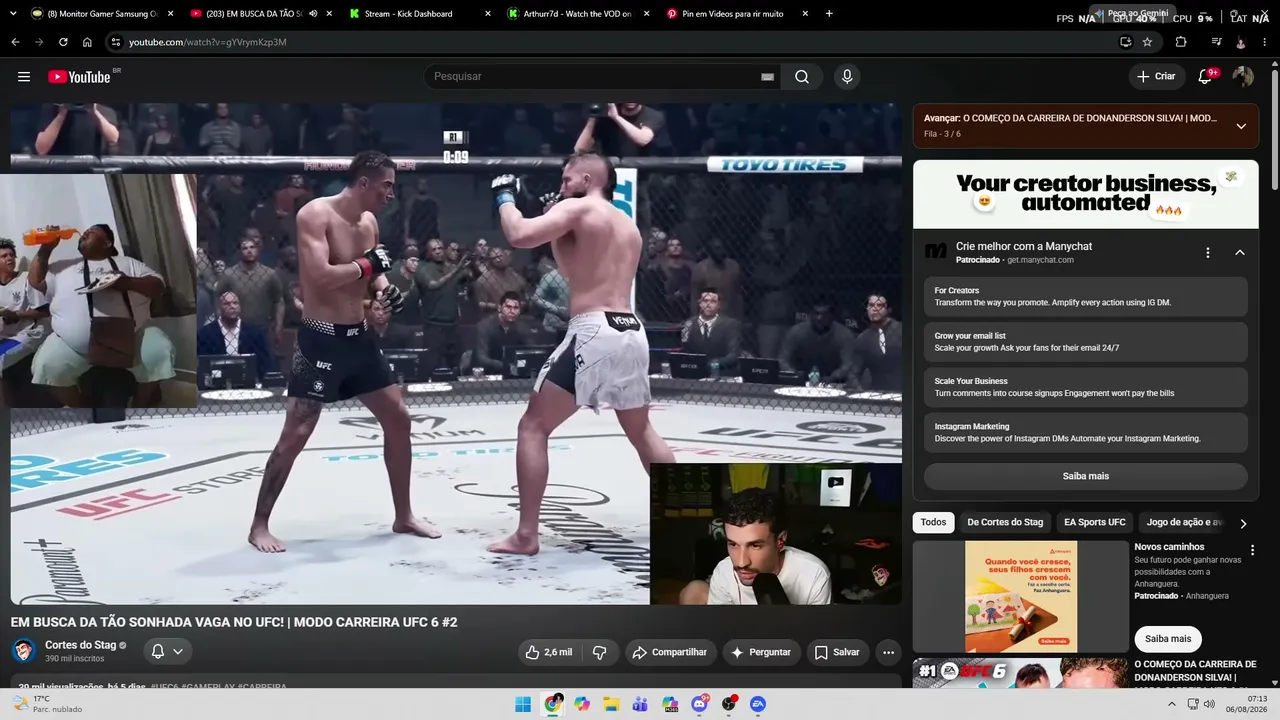Image resolution: width=1280 pixels, height=720 pixels.
Task: Open the UFC 6 #1 recommended video thumbnail
Action: click(x=1020, y=673)
